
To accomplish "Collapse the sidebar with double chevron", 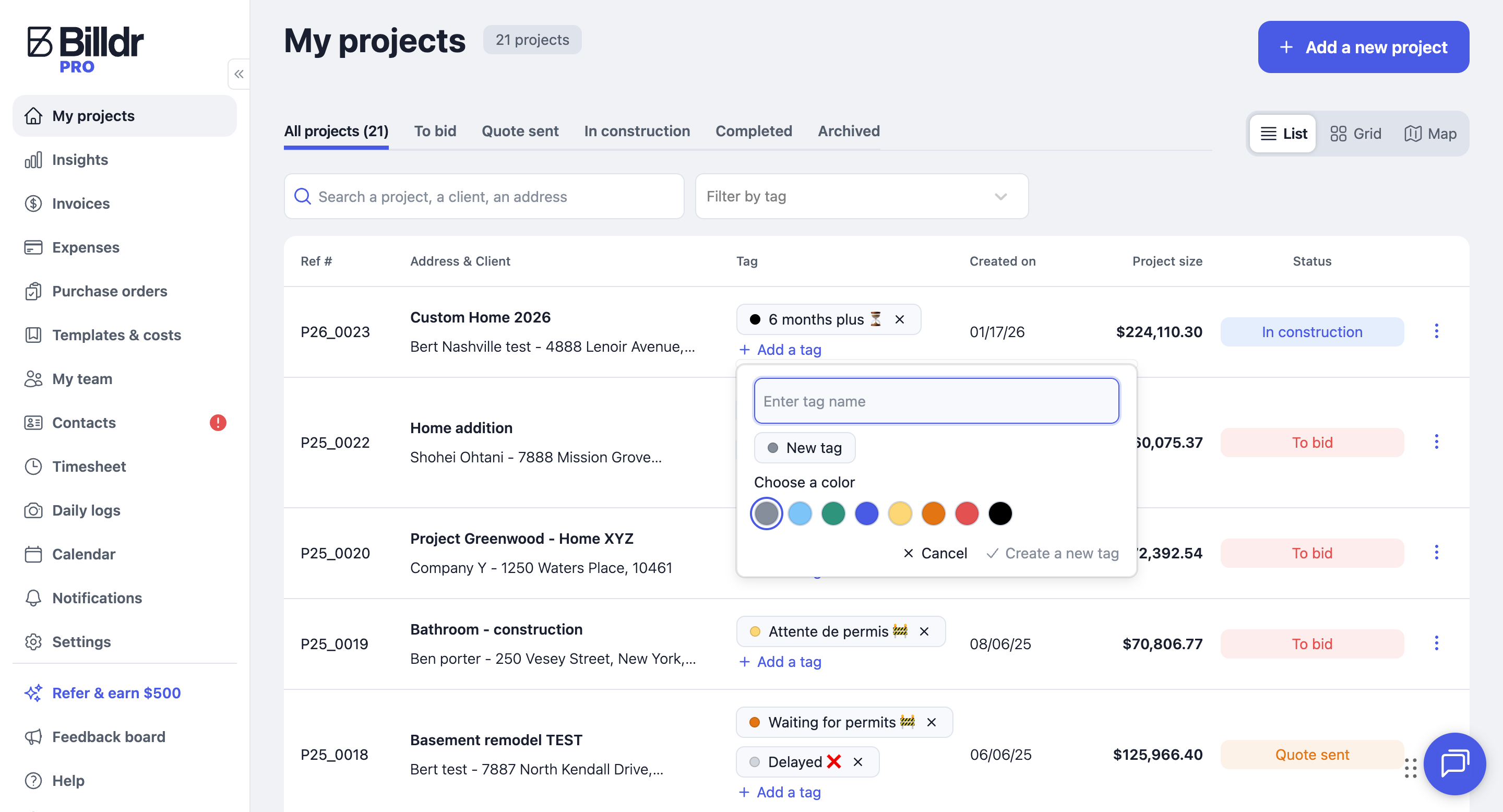I will (x=238, y=74).
